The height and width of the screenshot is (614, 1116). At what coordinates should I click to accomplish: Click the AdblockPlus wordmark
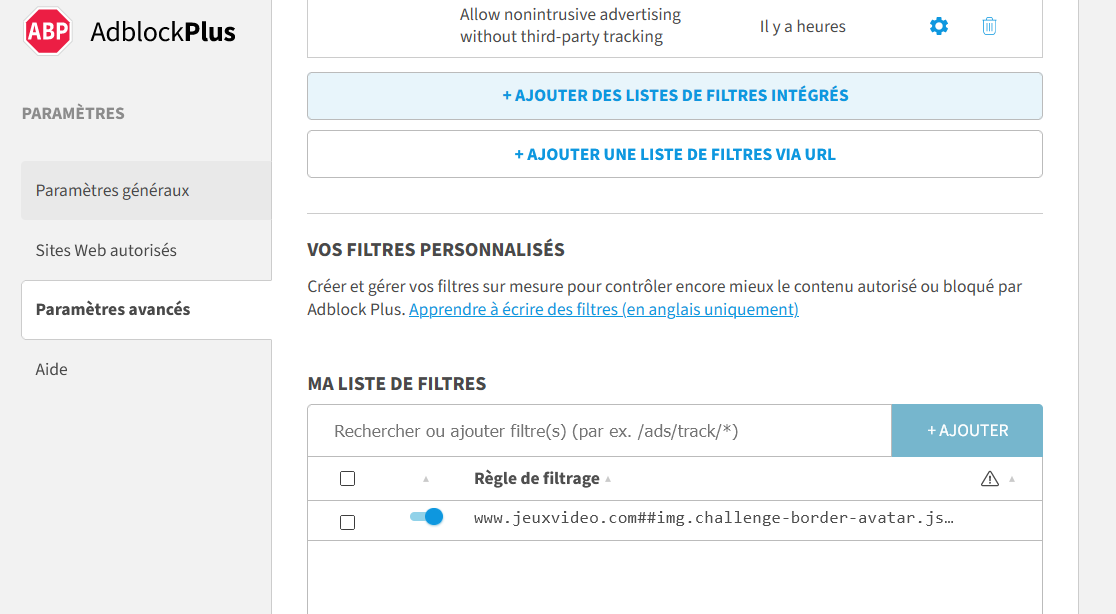(x=162, y=32)
